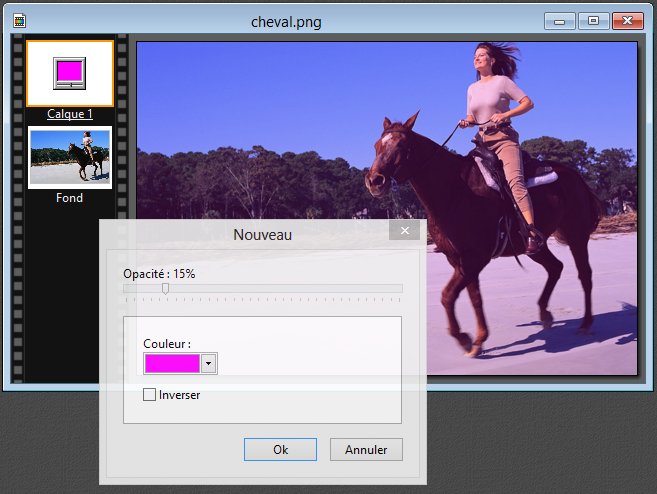Toggle the Inverser checkbox
657x494 pixels.
coord(150,395)
